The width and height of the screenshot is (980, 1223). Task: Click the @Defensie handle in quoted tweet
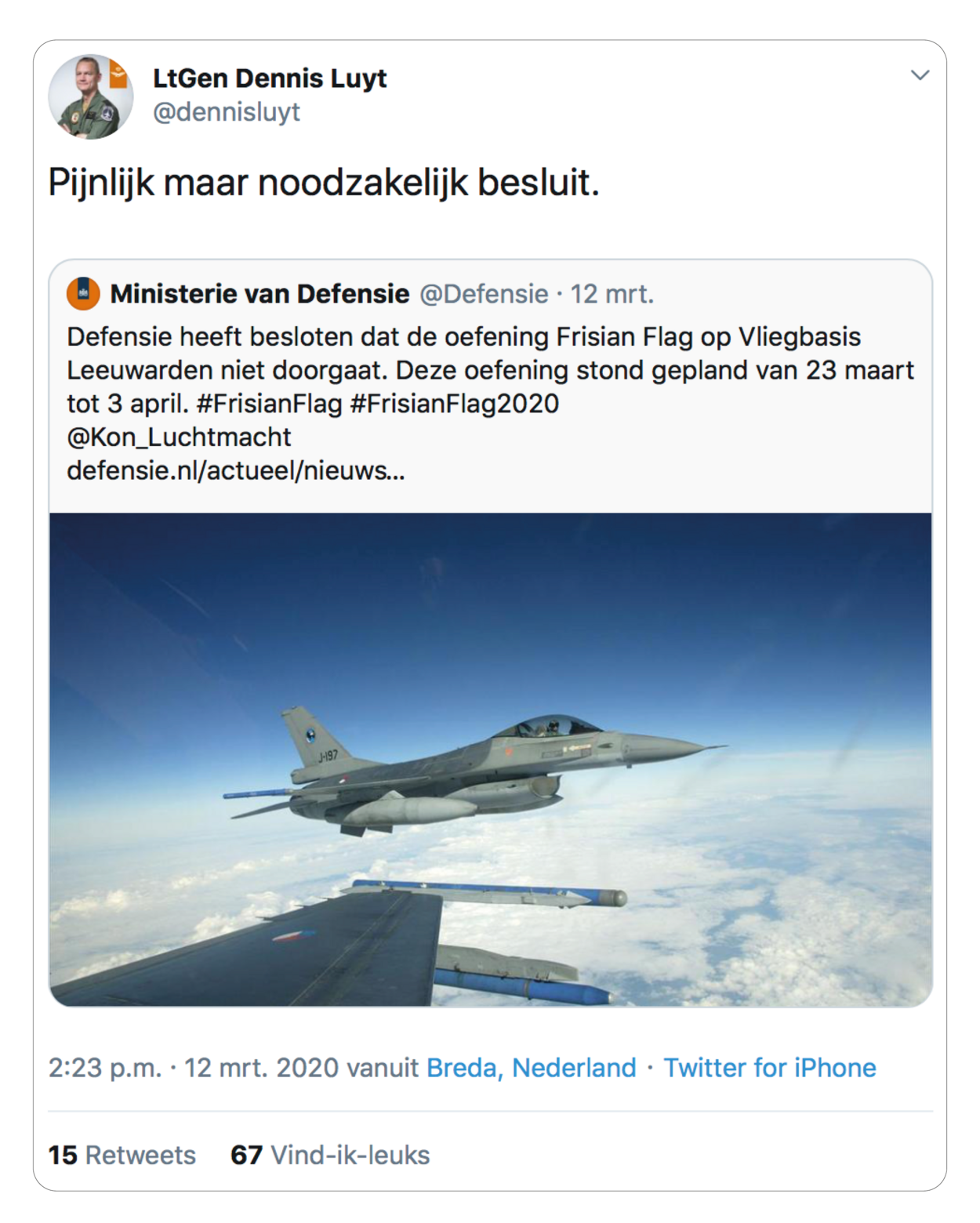484,294
